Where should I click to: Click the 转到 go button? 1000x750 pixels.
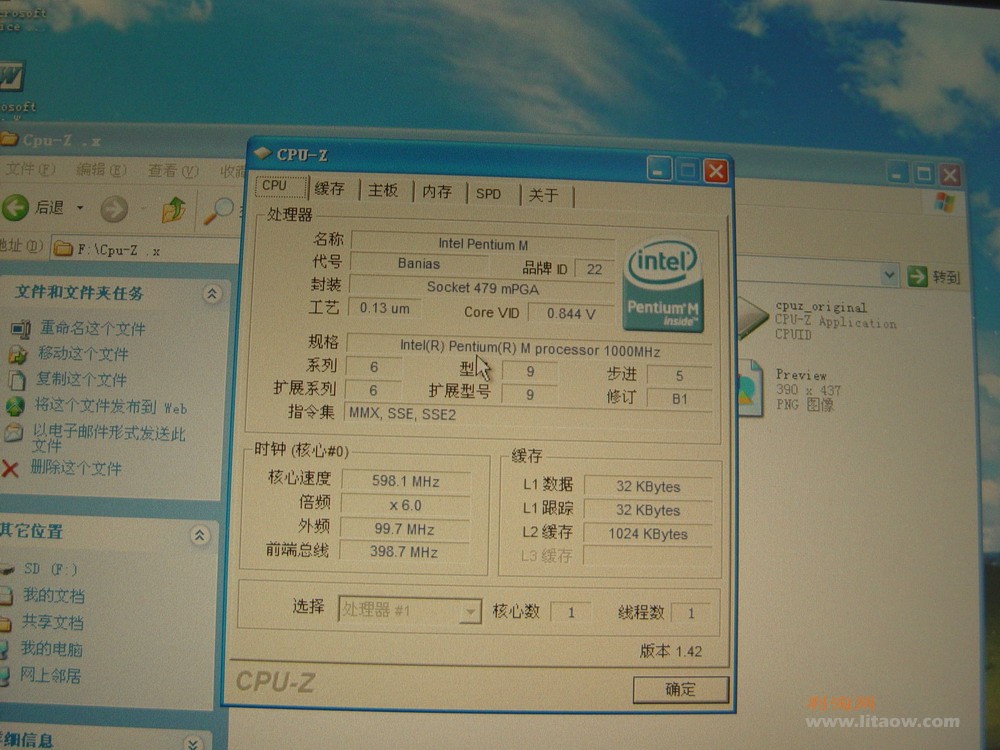click(933, 277)
